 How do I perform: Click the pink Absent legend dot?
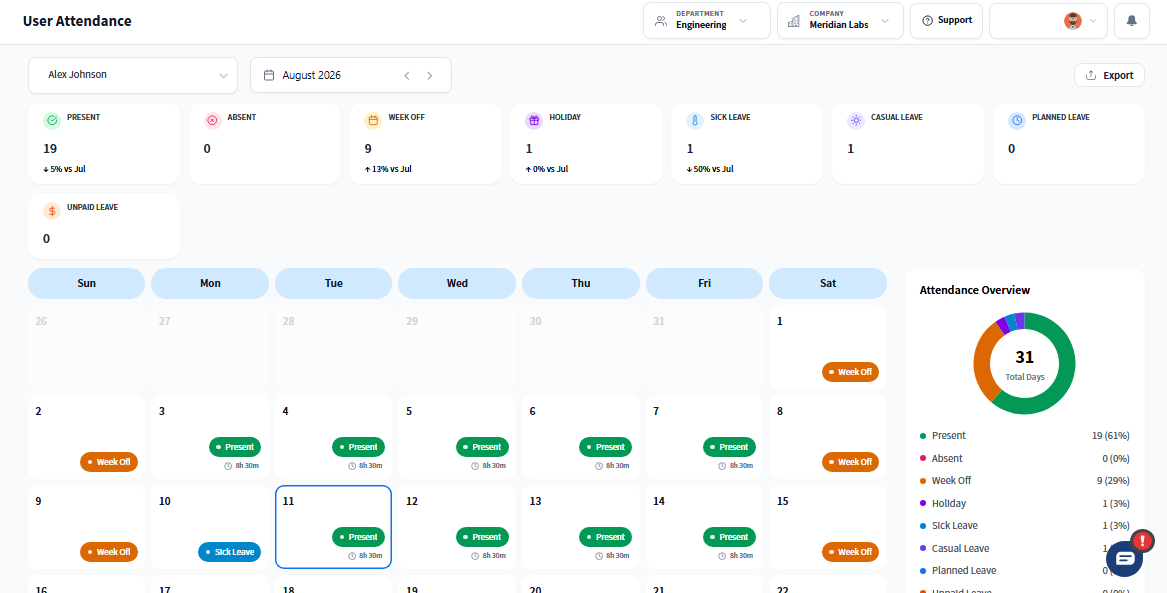coord(923,458)
